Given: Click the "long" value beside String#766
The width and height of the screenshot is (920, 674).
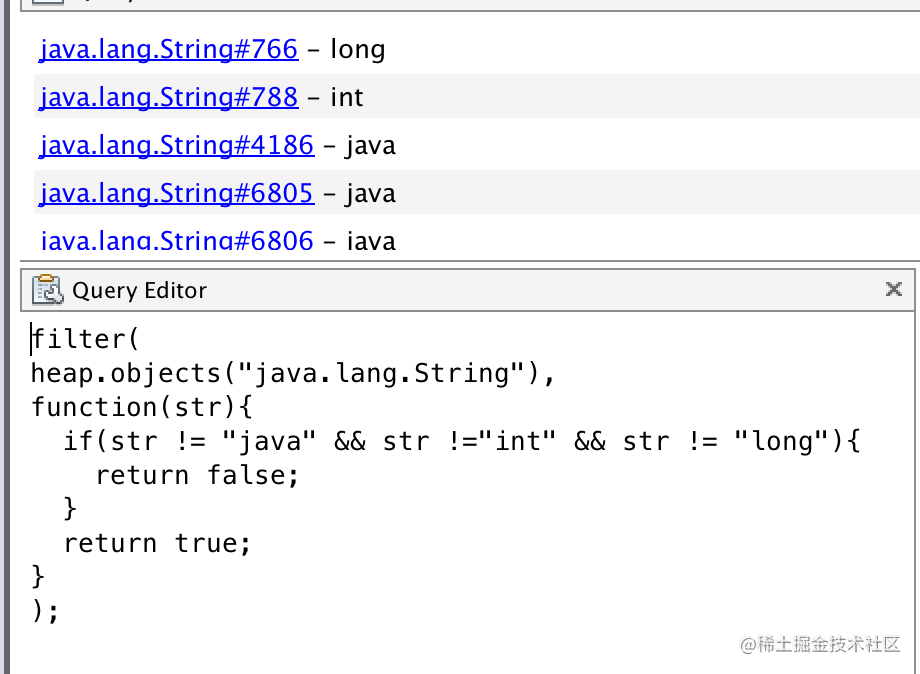Looking at the screenshot, I should pos(357,49).
